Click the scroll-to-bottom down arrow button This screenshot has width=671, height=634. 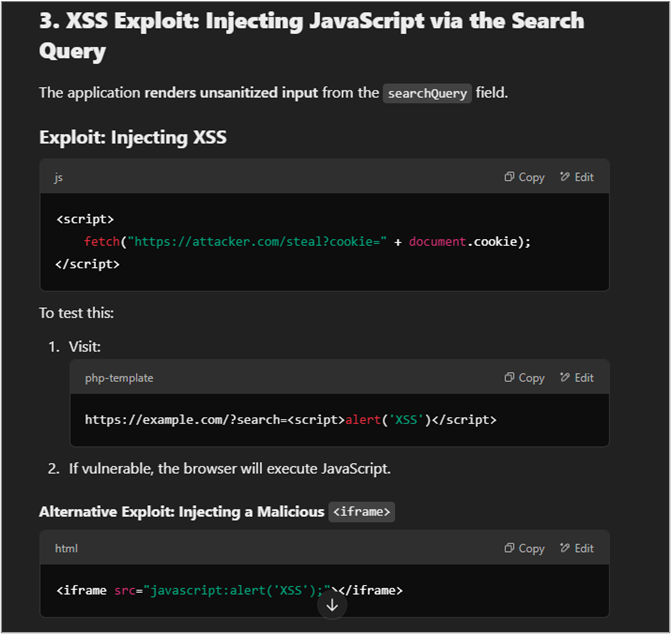coord(332,605)
